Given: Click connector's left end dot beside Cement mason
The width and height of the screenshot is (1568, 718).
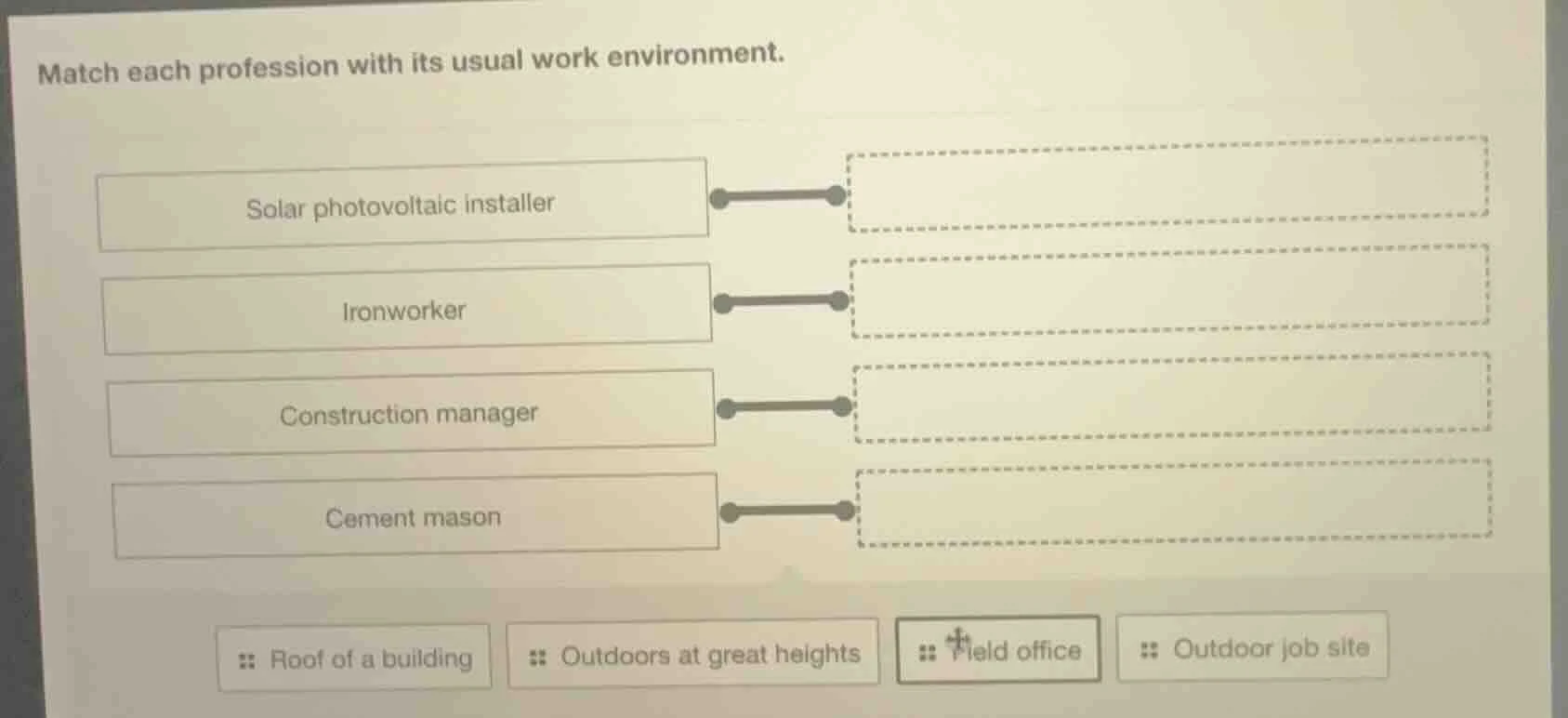Looking at the screenshot, I should coord(730,512).
